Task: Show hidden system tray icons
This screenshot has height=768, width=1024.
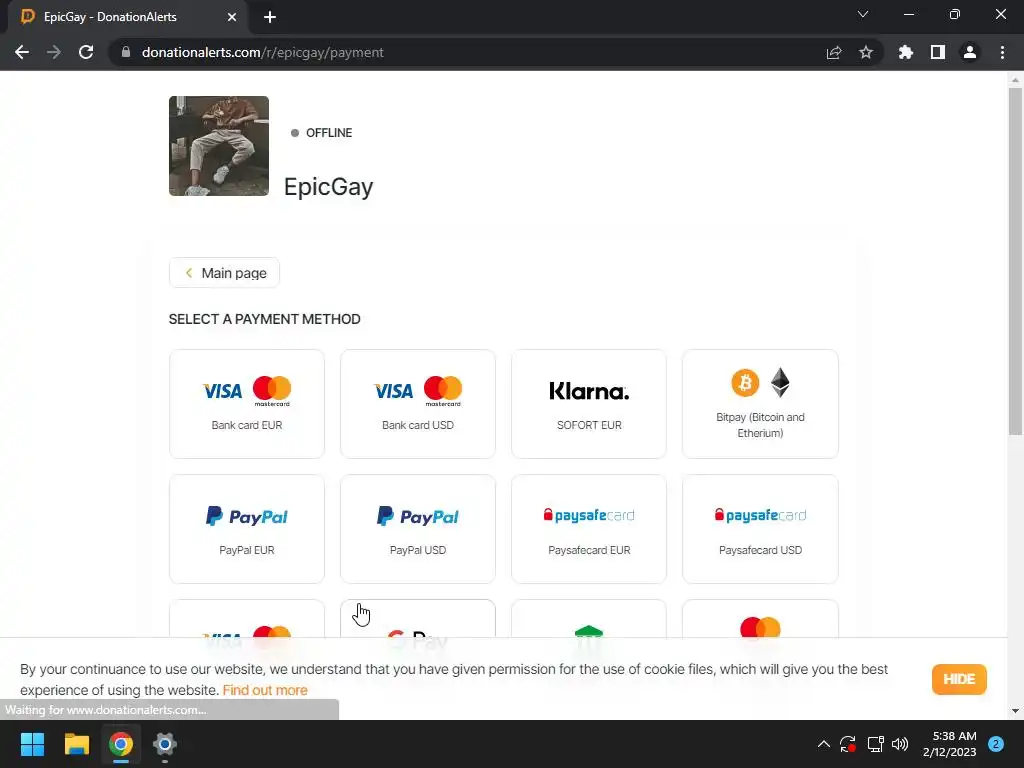Action: [824, 744]
